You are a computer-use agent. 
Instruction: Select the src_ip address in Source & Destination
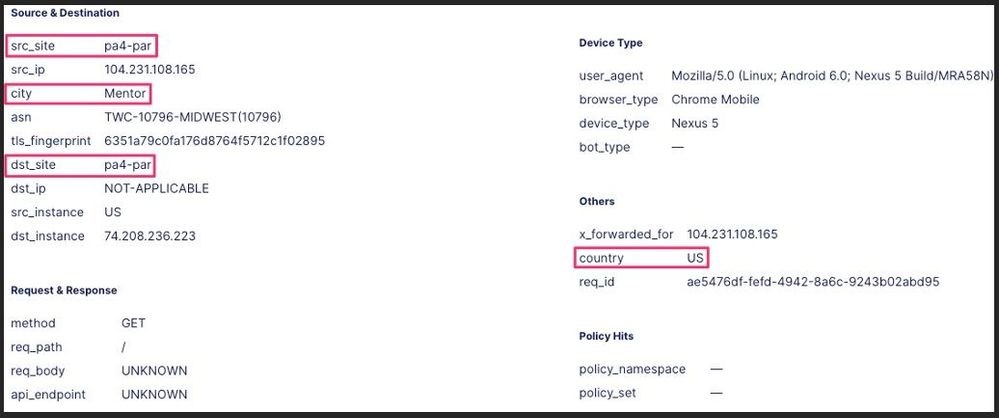coord(149,70)
